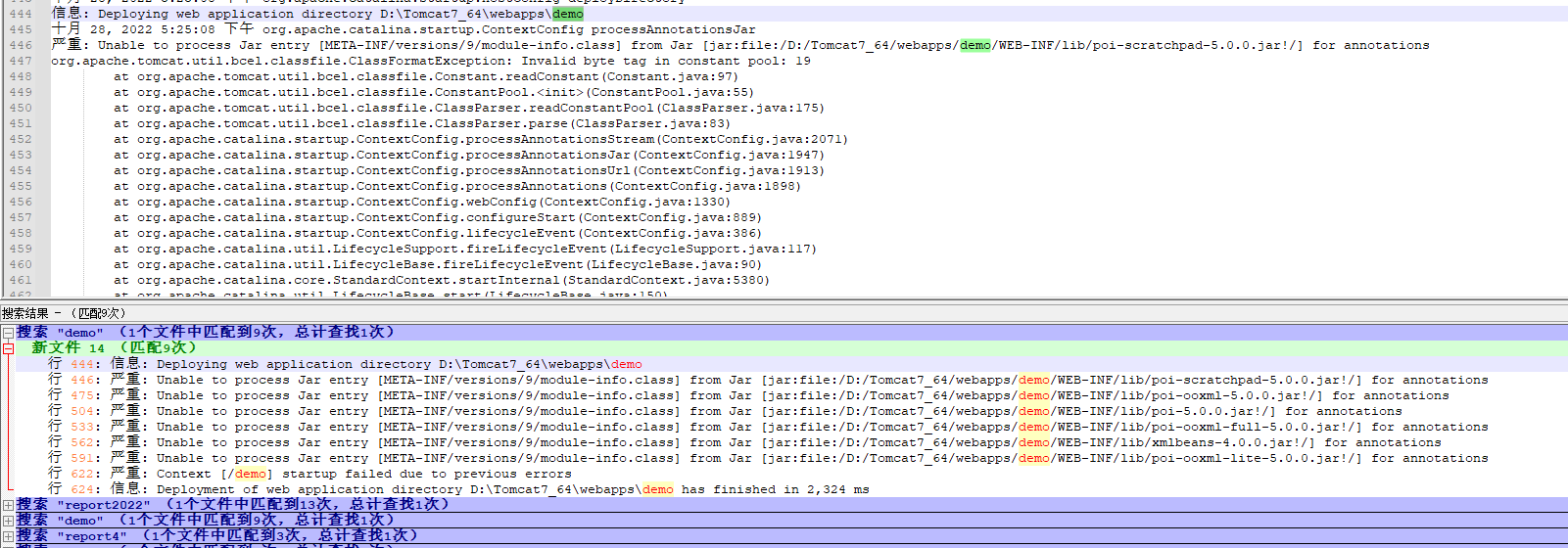Viewport: 1568px width, 548px height.
Task: Click the ClassParser.readConstantPool stack trace line
Action: (469, 108)
